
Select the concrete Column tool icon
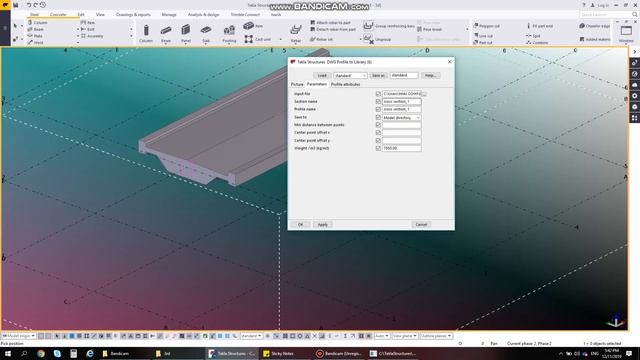pyautogui.click(x=146, y=31)
